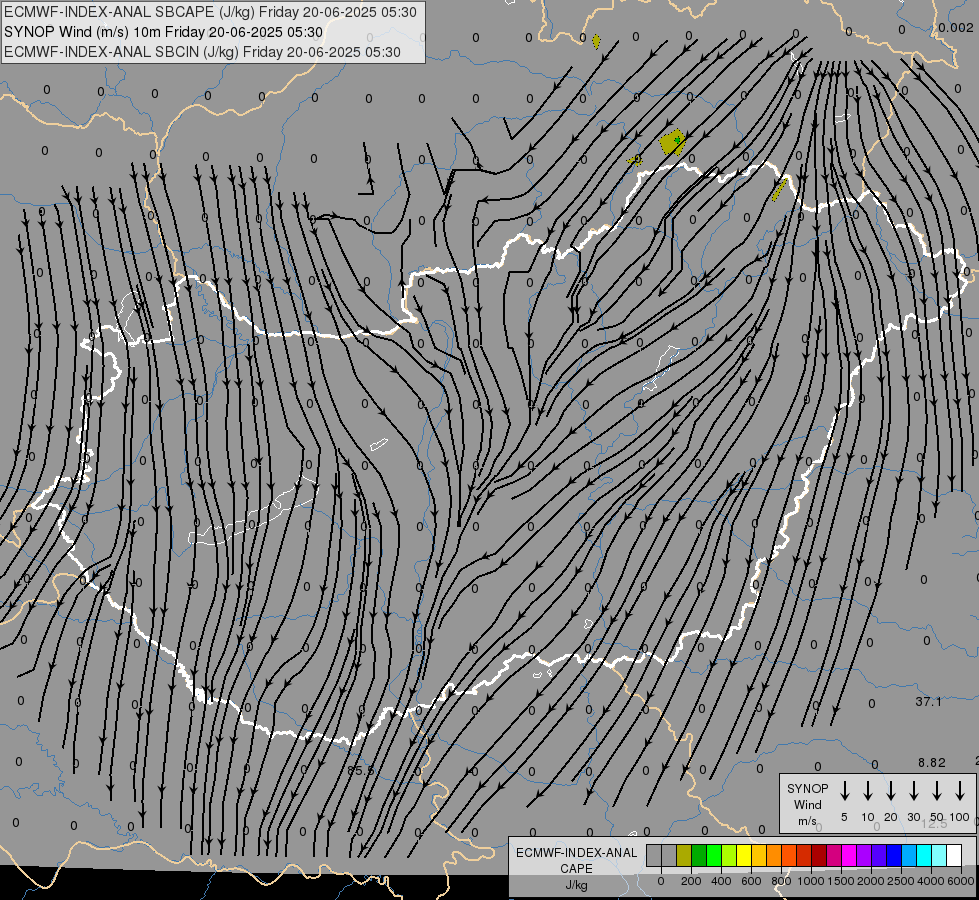This screenshot has width=979, height=900.
Task: Click the 4000 tick label in CAPE legend
Action: coord(931,881)
